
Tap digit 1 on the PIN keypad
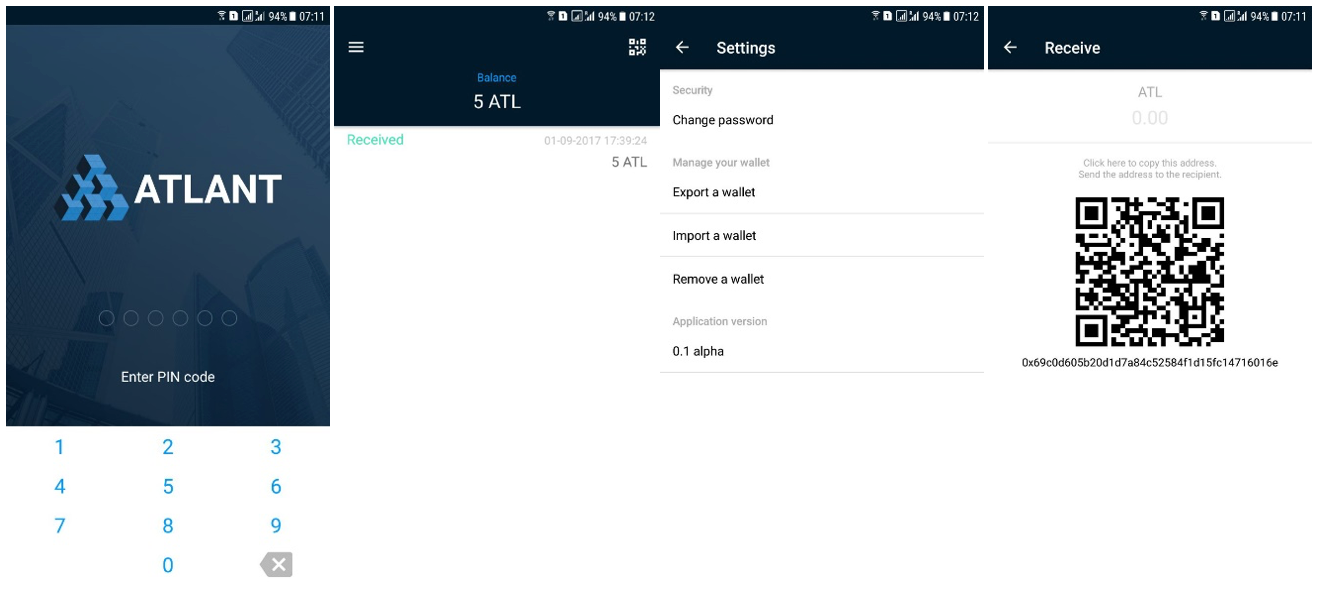coord(59,447)
